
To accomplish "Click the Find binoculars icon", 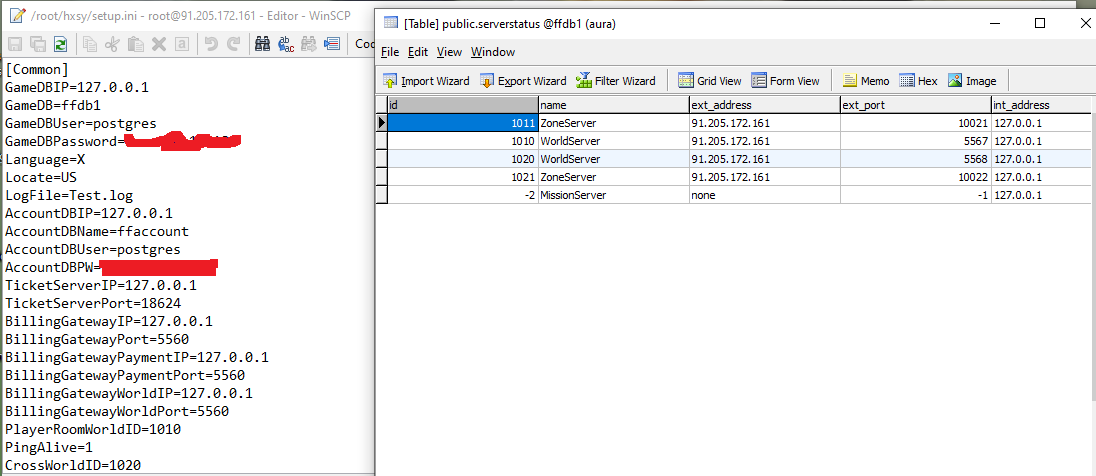I will point(262,44).
